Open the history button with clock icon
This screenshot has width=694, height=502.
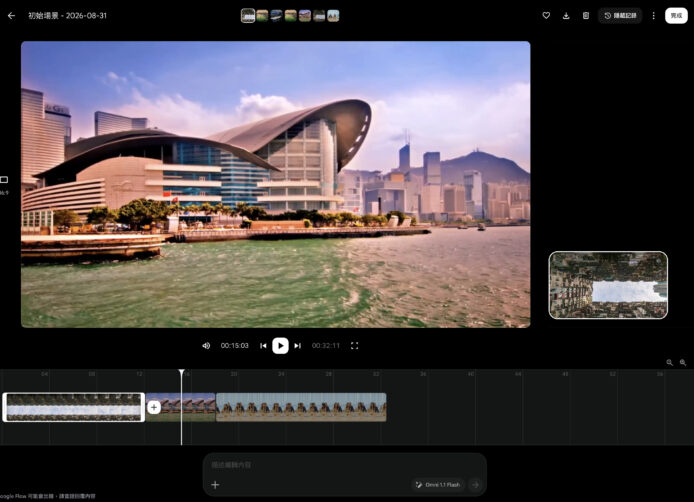coord(620,15)
